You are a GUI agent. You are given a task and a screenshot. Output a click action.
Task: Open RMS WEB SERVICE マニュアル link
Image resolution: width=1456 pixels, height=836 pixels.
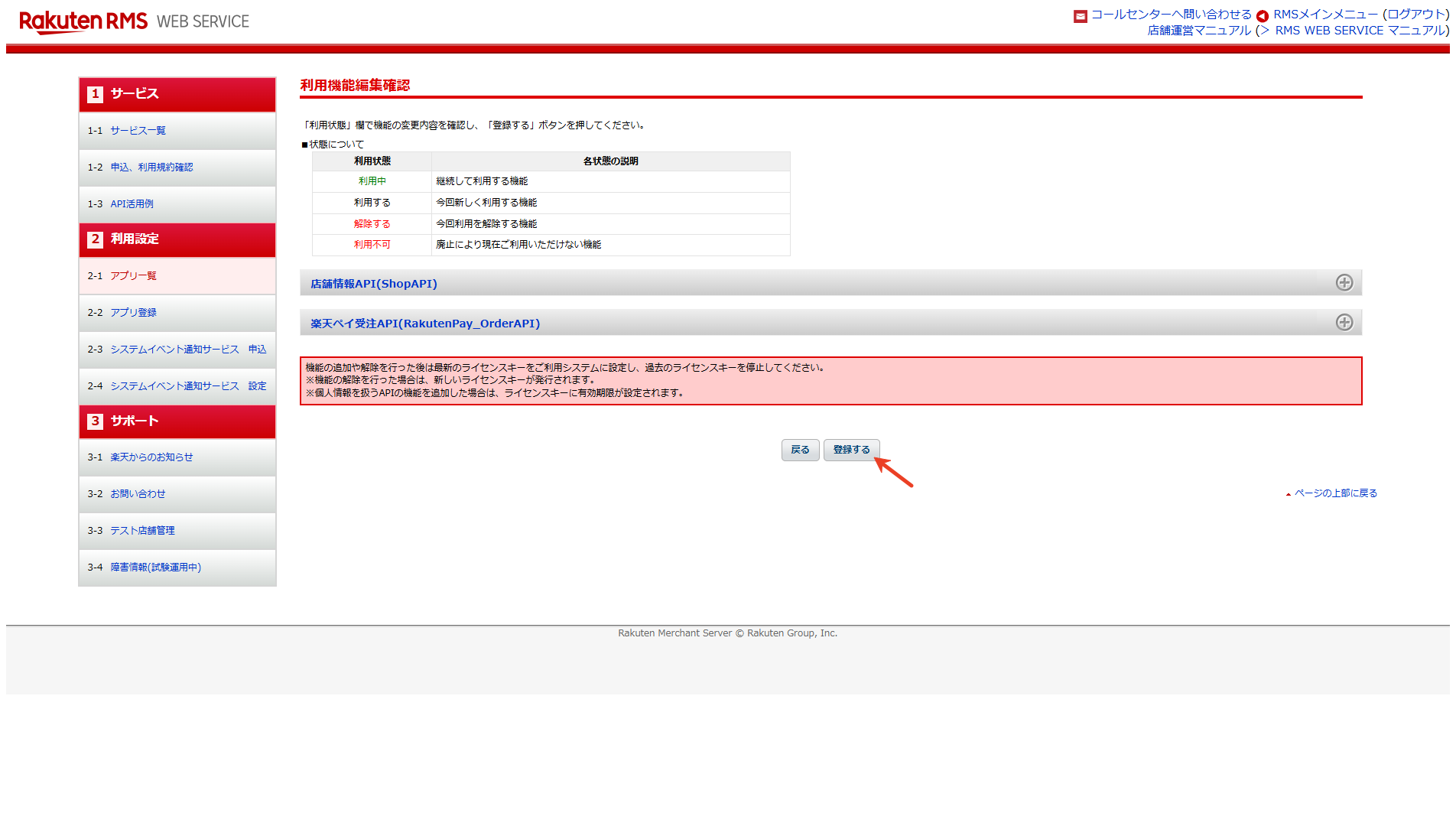pyautogui.click(x=1360, y=31)
